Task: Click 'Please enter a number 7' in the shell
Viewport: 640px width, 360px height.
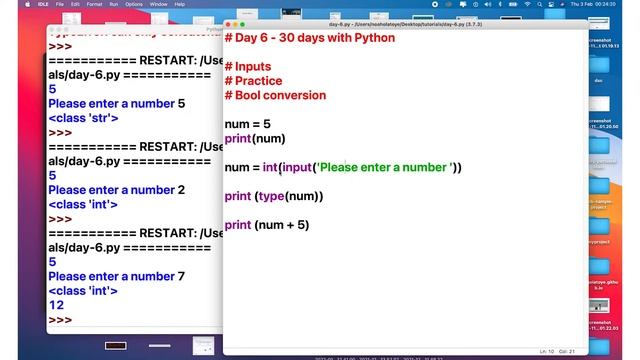Action: (116, 277)
